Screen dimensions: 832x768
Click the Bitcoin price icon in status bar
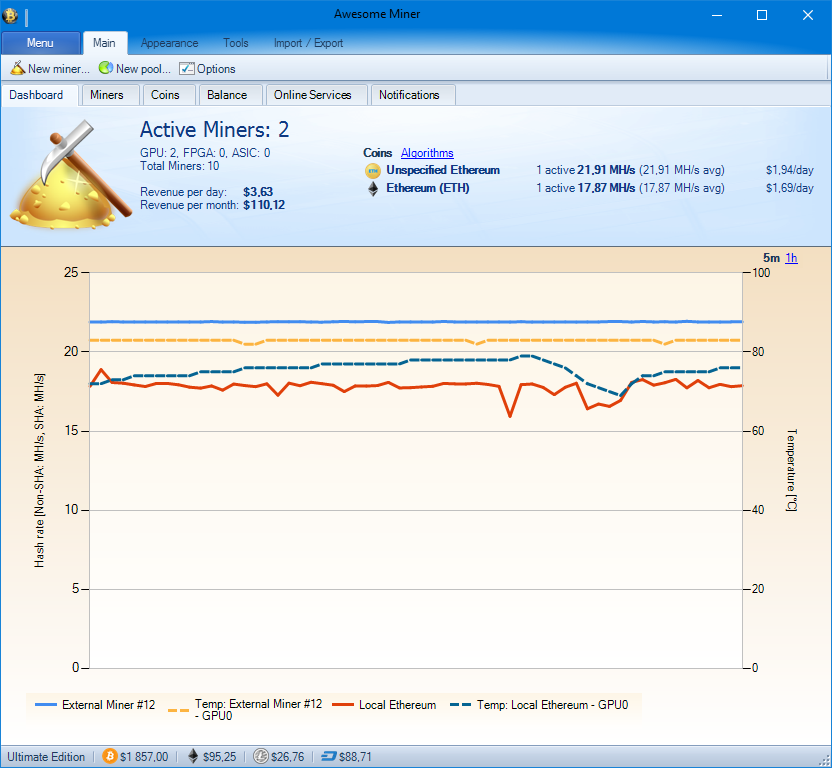pyautogui.click(x=109, y=757)
